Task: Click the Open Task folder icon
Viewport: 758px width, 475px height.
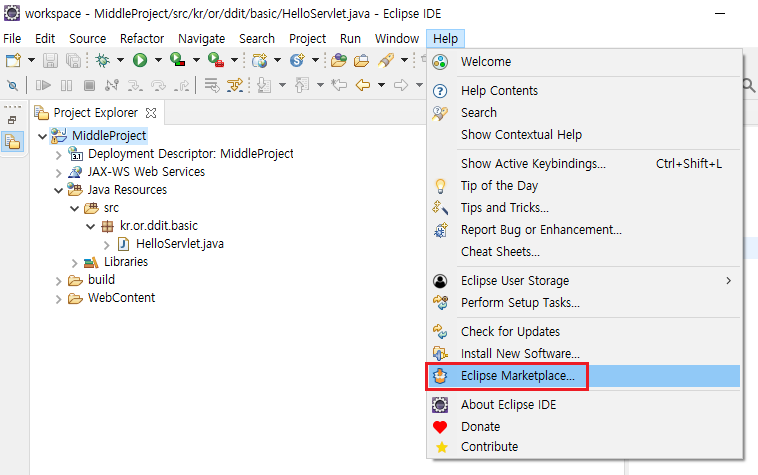Action: (x=361, y=60)
